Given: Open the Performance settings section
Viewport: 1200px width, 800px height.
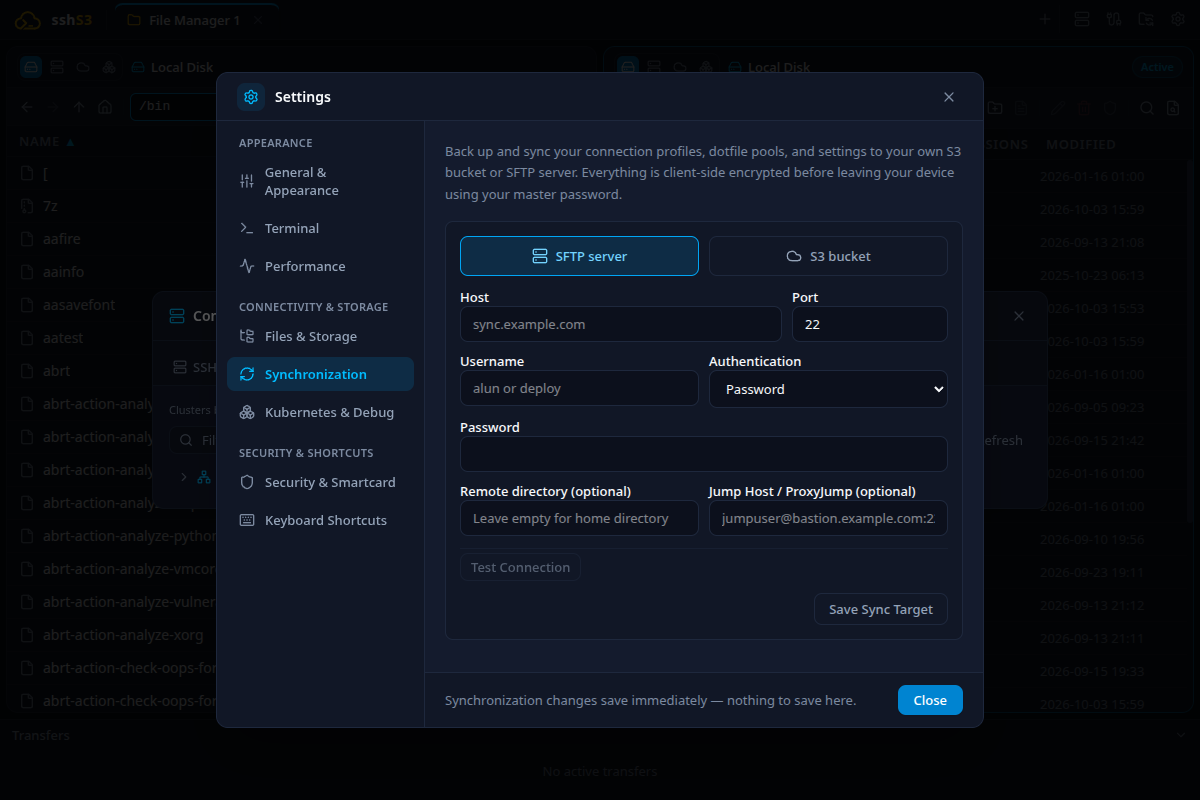Looking at the screenshot, I should tap(320, 266).
